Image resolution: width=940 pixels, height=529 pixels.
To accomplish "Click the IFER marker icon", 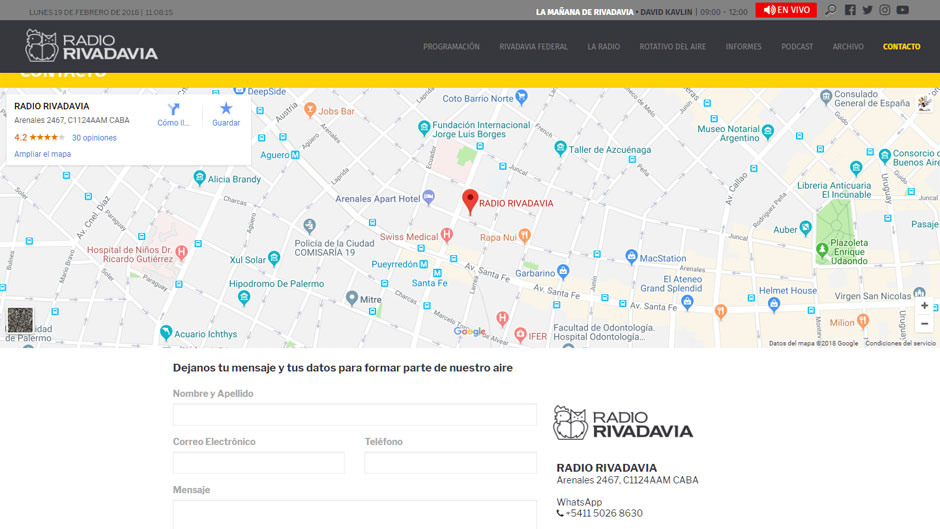I will (520, 335).
